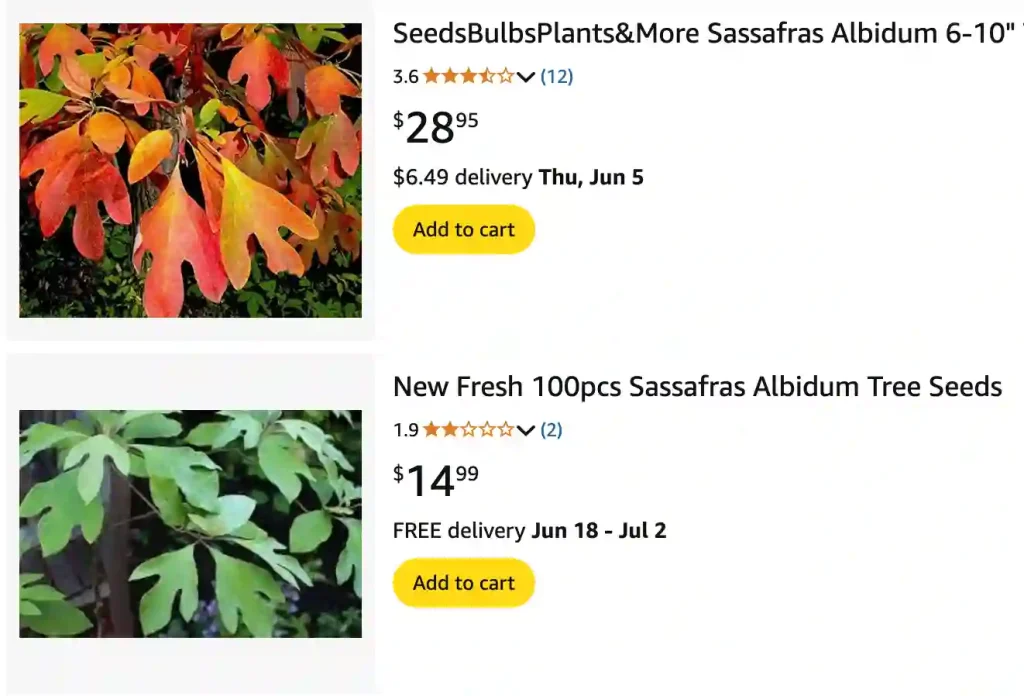
Task: Open the New Fresh 100pcs Sassafras Albidum listing
Action: (x=698, y=387)
